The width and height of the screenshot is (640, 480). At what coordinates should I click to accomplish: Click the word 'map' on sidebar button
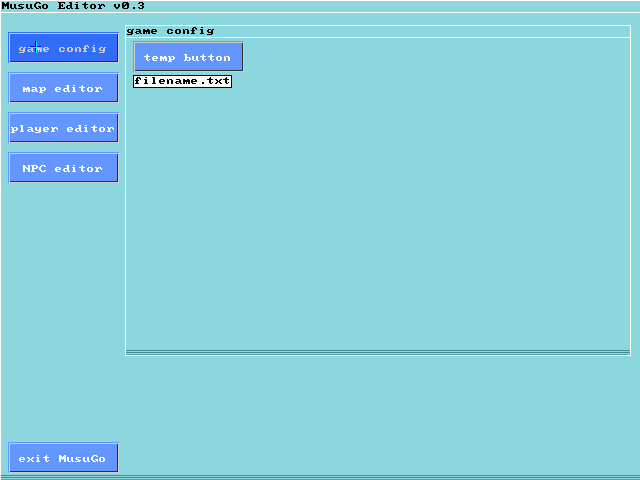[x=34, y=88]
